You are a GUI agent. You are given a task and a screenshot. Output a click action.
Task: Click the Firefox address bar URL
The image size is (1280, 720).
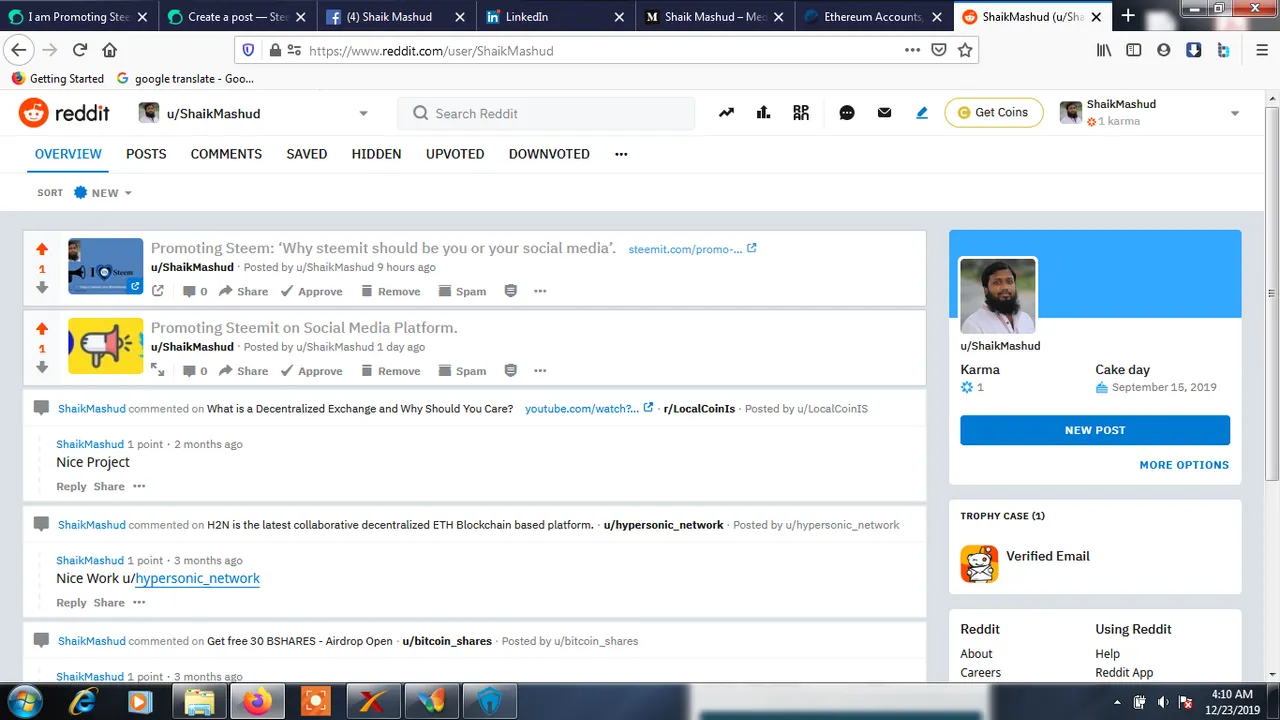pos(431,50)
